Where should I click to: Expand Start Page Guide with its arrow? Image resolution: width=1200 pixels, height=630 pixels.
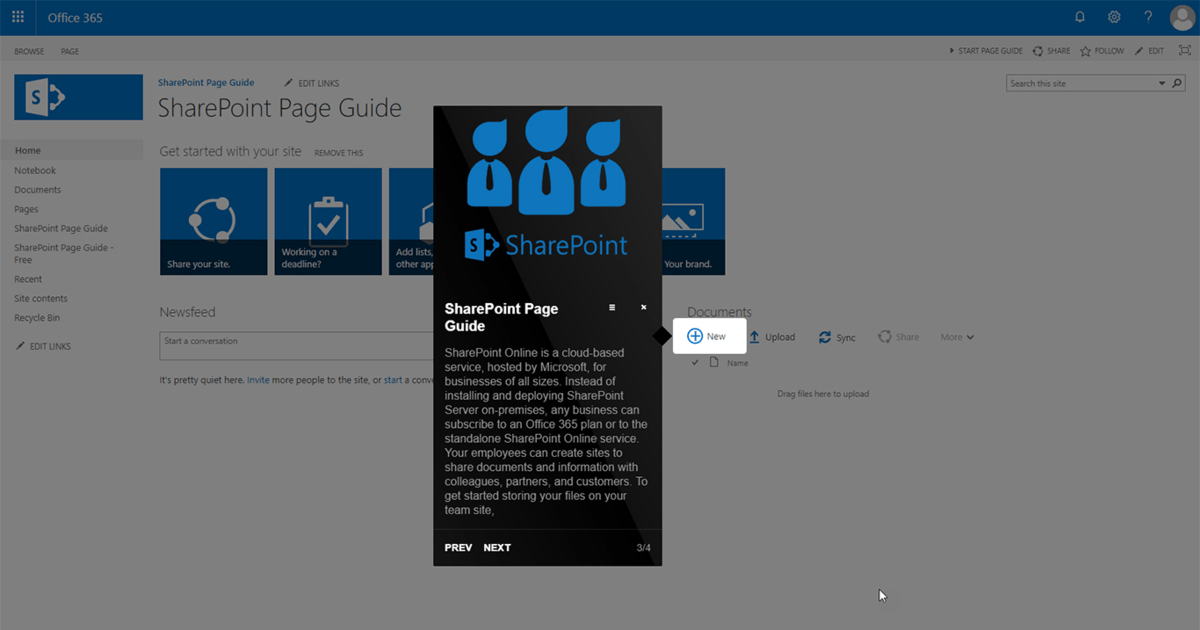[x=951, y=50]
